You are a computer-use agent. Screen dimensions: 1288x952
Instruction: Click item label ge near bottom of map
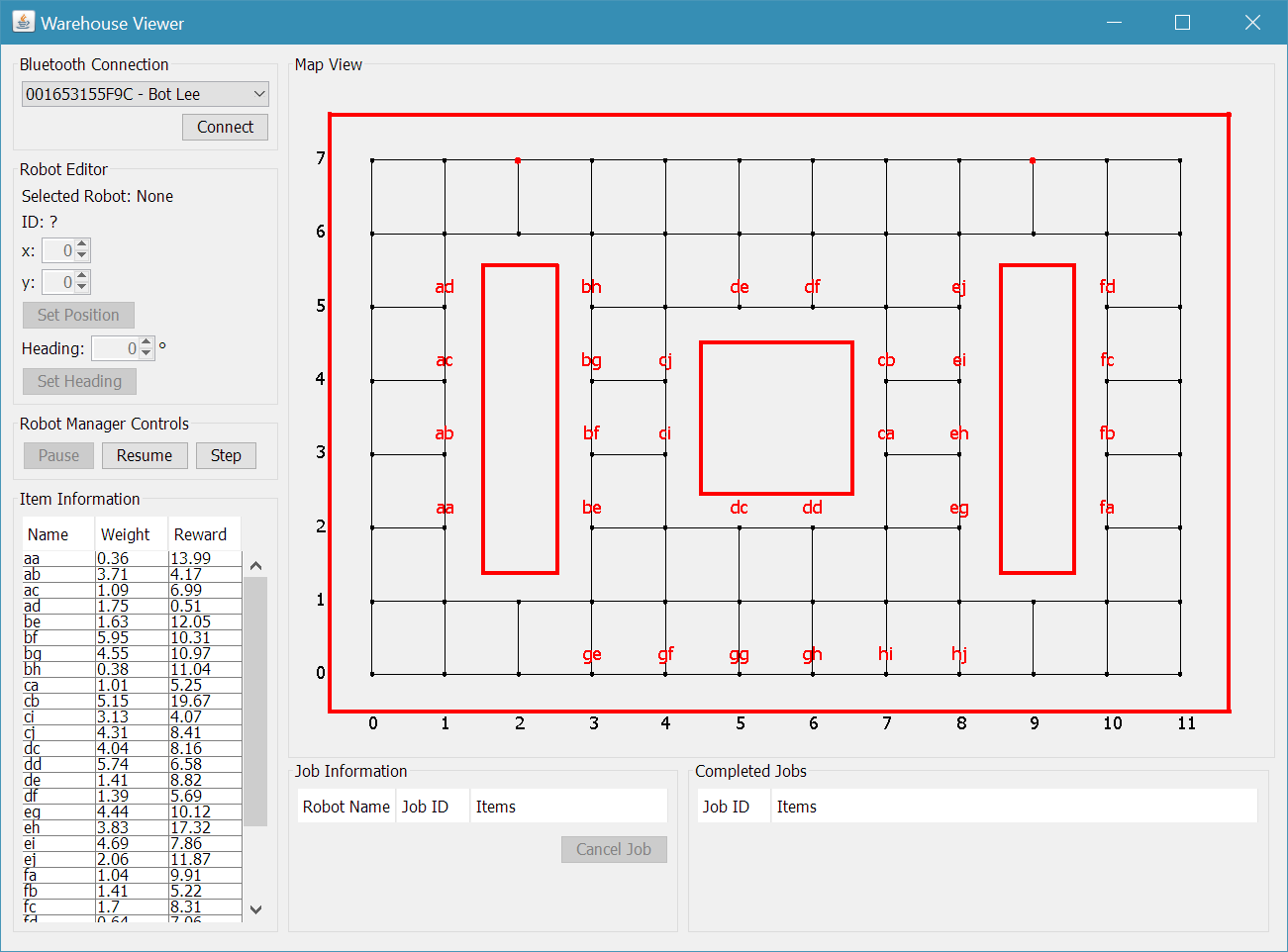tap(592, 654)
